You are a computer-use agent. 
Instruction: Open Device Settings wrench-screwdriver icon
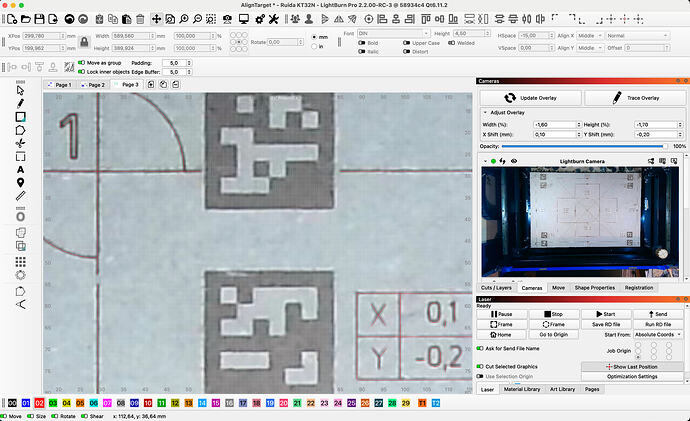[274, 19]
